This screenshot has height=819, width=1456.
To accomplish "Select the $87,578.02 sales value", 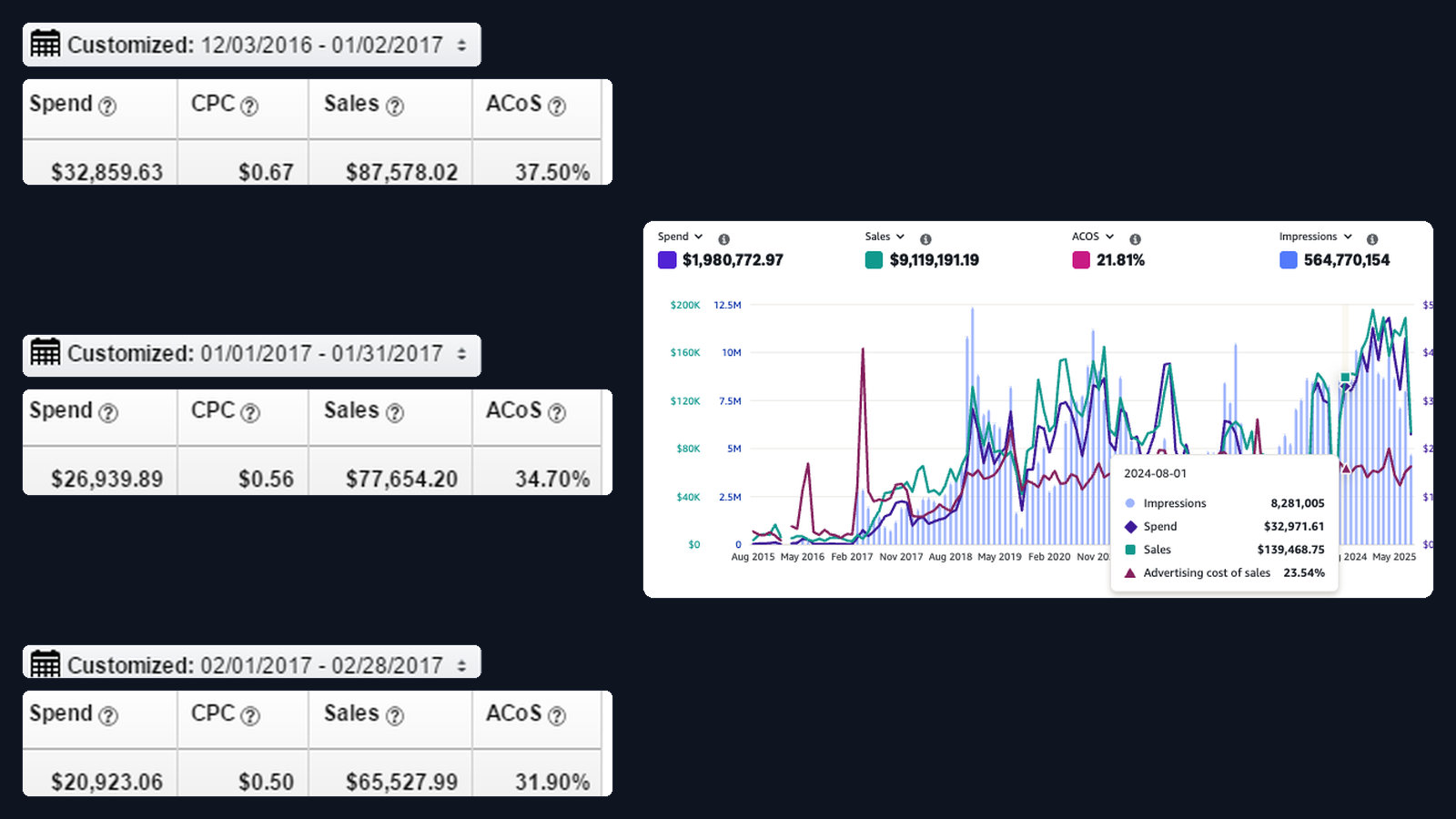I will point(401,172).
